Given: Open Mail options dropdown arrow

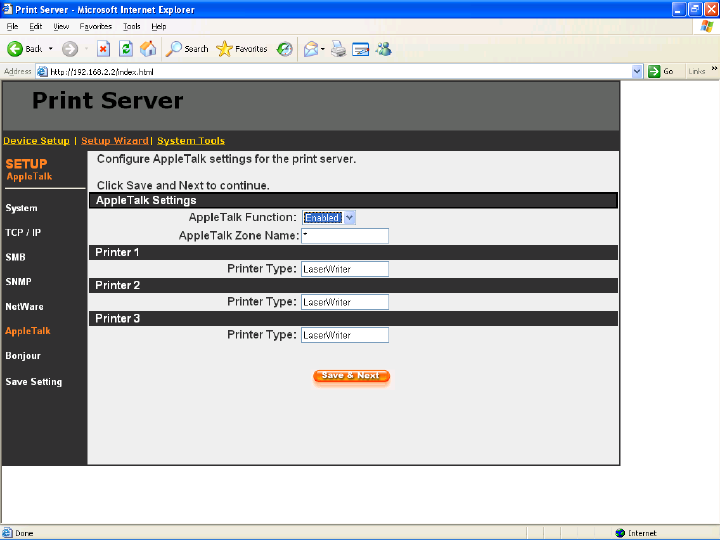Looking at the screenshot, I should click(x=323, y=49).
